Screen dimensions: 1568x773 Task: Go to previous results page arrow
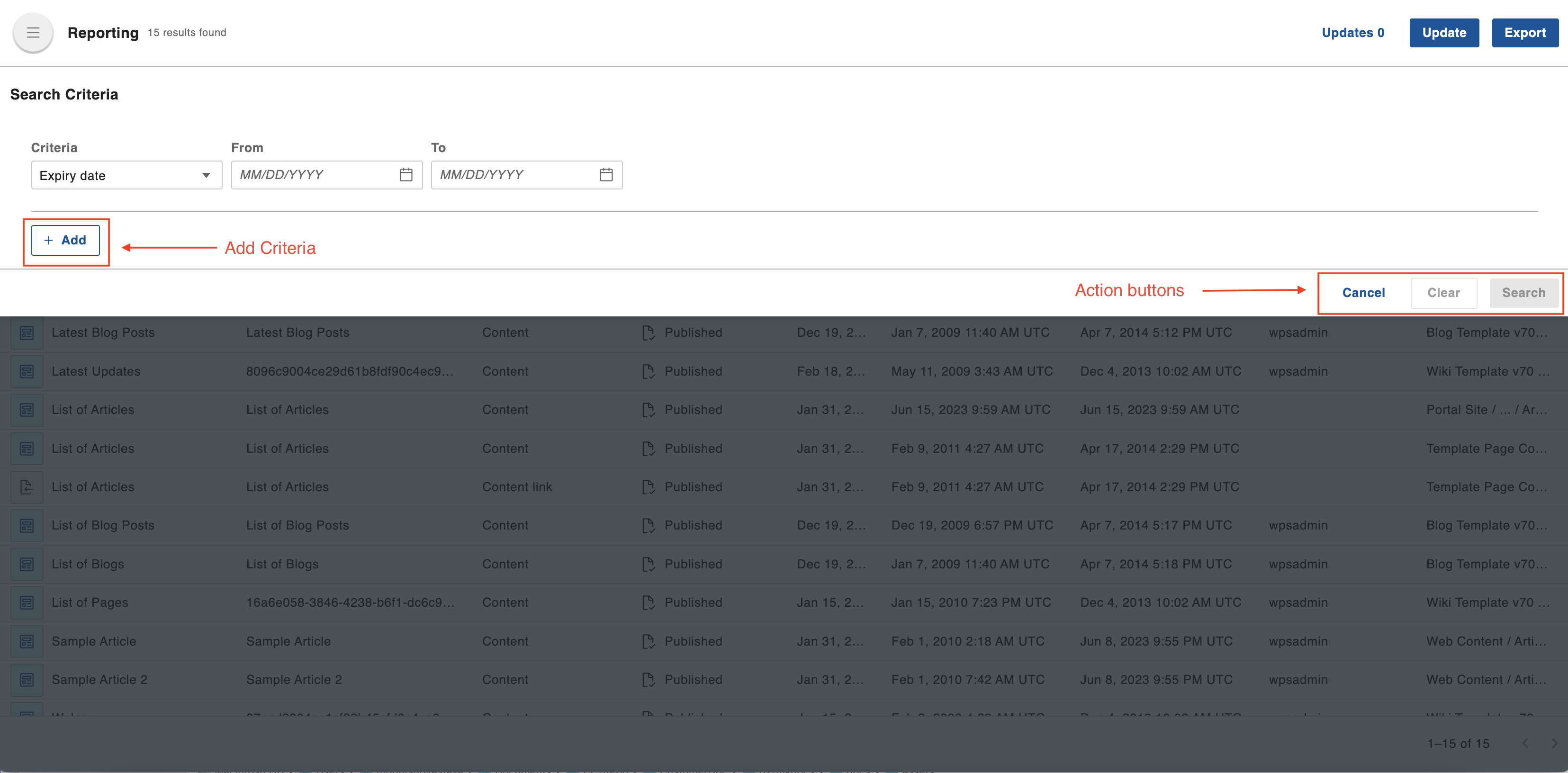(x=1525, y=743)
